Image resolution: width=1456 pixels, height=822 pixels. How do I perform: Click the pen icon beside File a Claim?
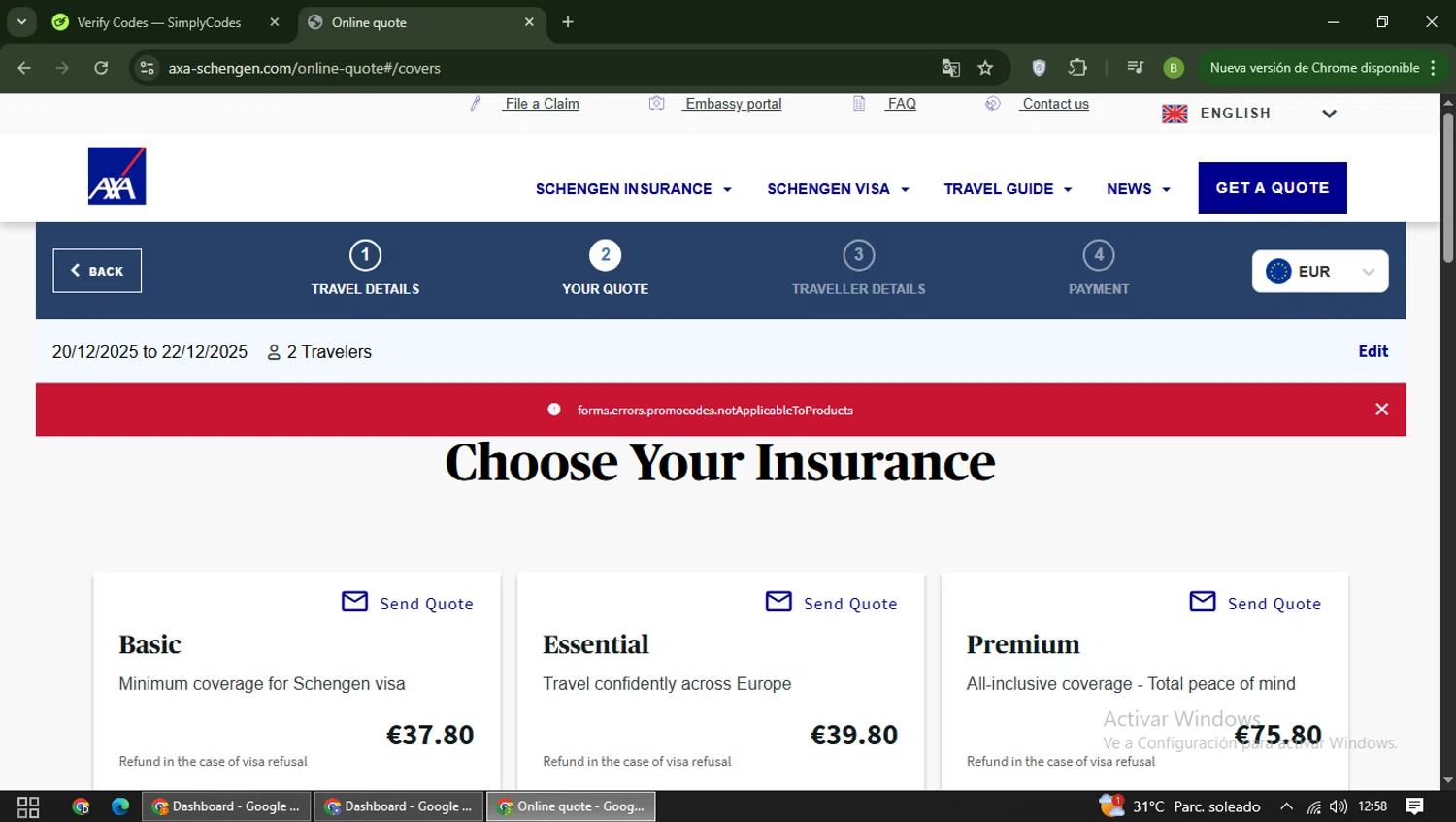[476, 104]
